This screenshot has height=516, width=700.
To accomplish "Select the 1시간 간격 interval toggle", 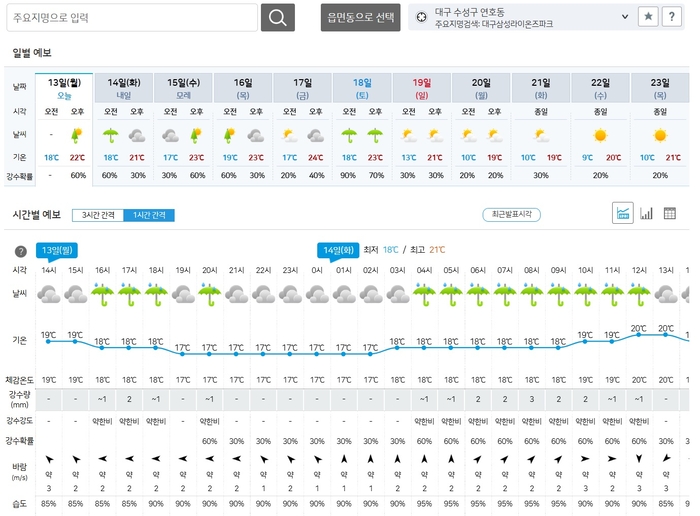I will click(x=148, y=215).
